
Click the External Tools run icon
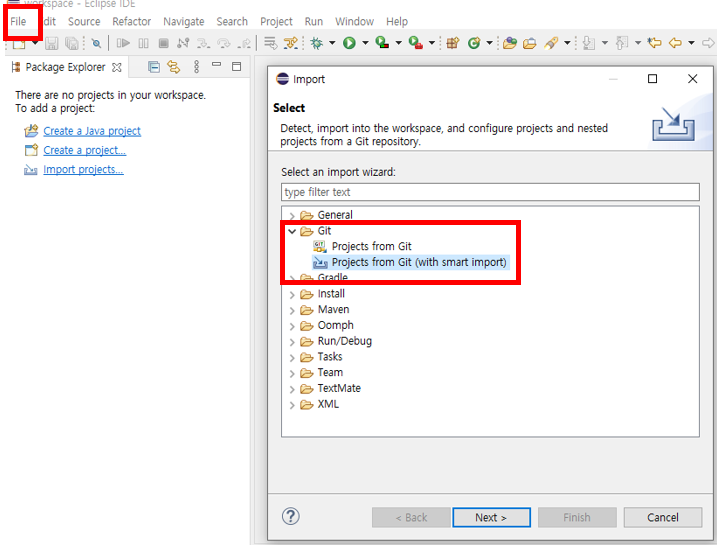[415, 43]
